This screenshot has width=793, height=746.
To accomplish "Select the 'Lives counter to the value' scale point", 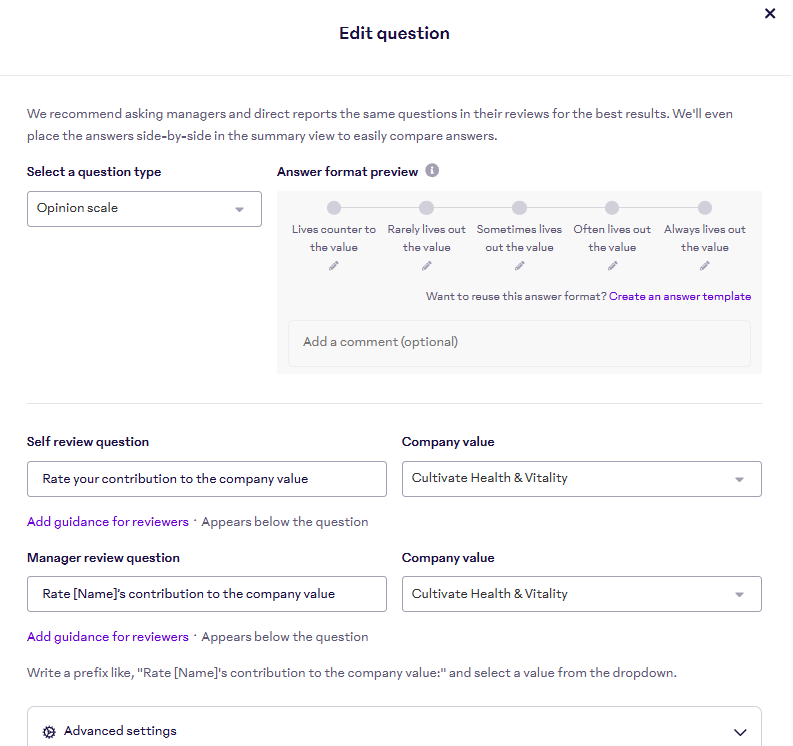I will click(334, 208).
